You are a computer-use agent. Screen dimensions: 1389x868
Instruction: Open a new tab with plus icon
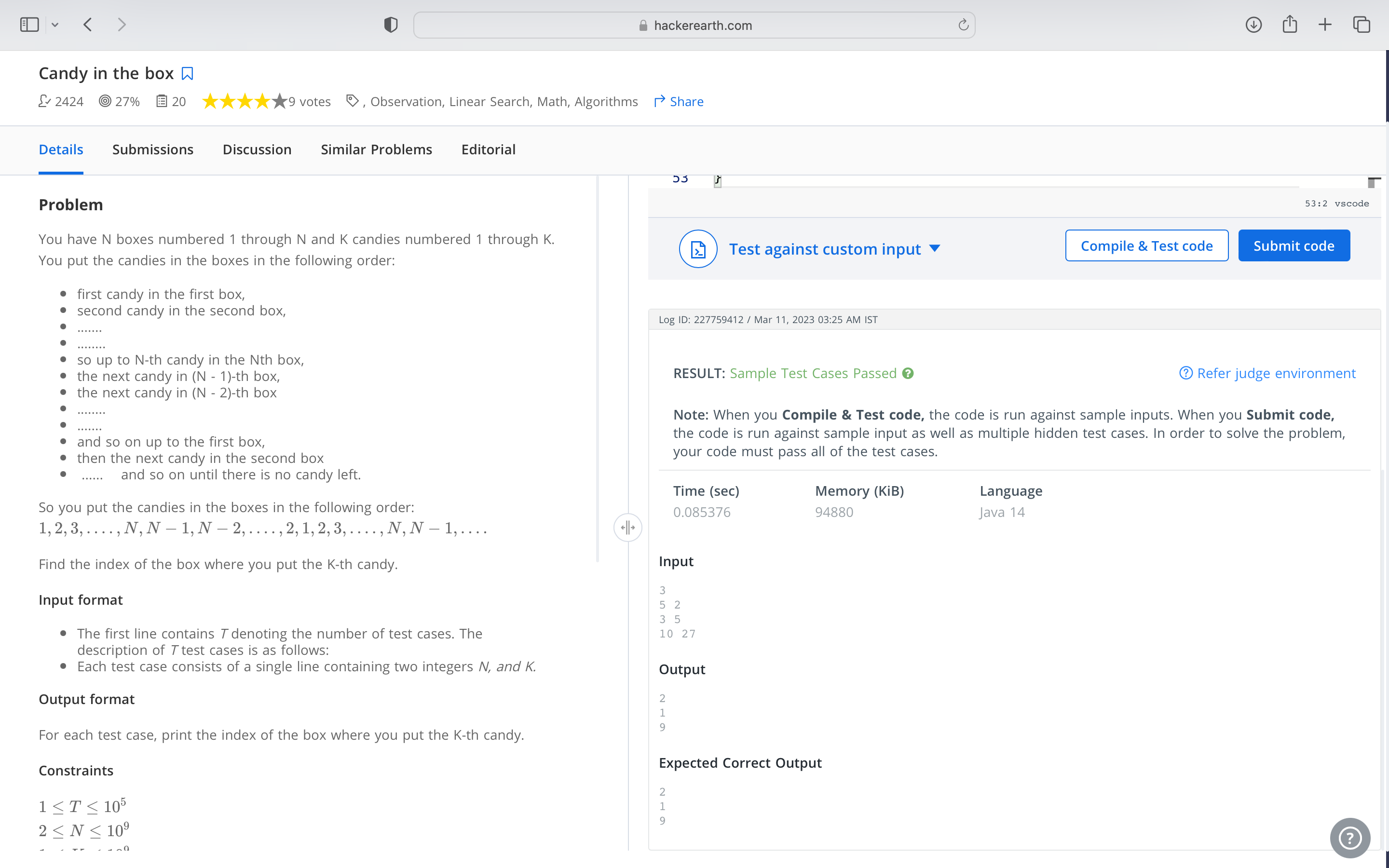(1325, 25)
